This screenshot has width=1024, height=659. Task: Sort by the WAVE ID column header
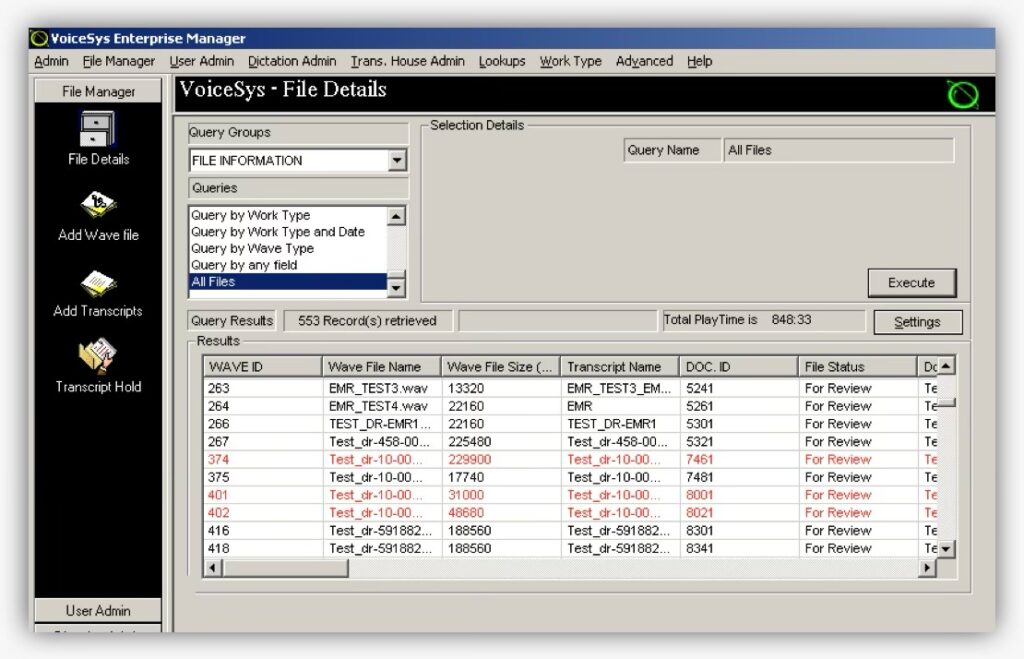(x=262, y=367)
